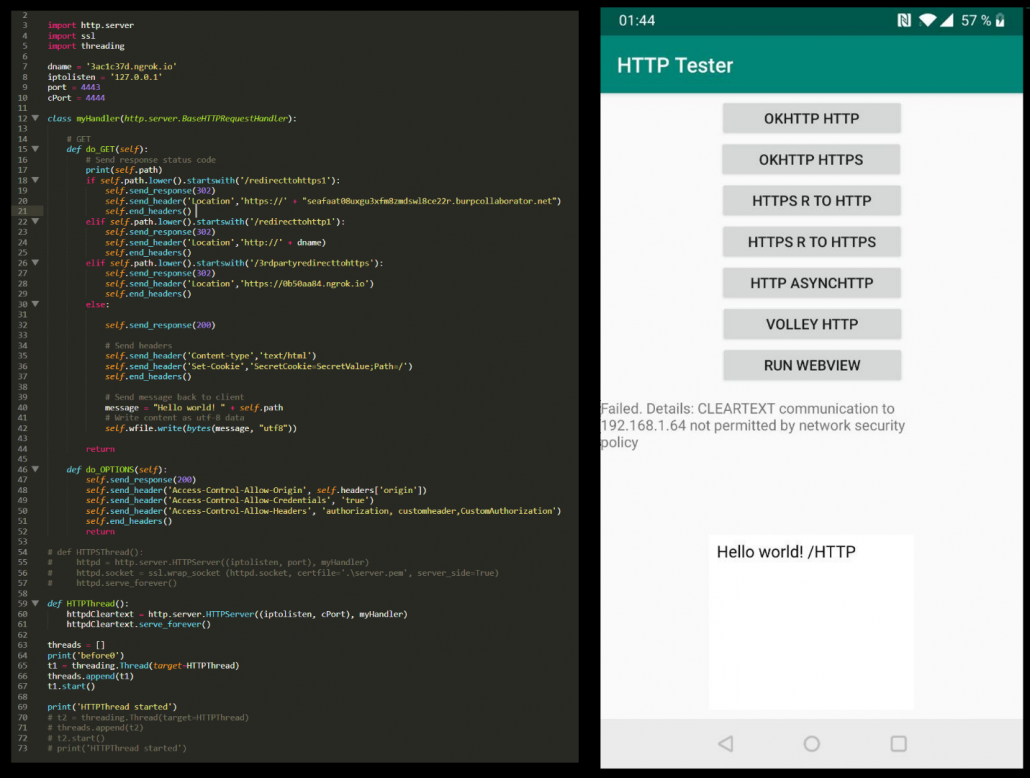The width and height of the screenshot is (1030, 778).
Task: Click the burpcollaborator.net URL string on line 20
Action: coord(432,201)
